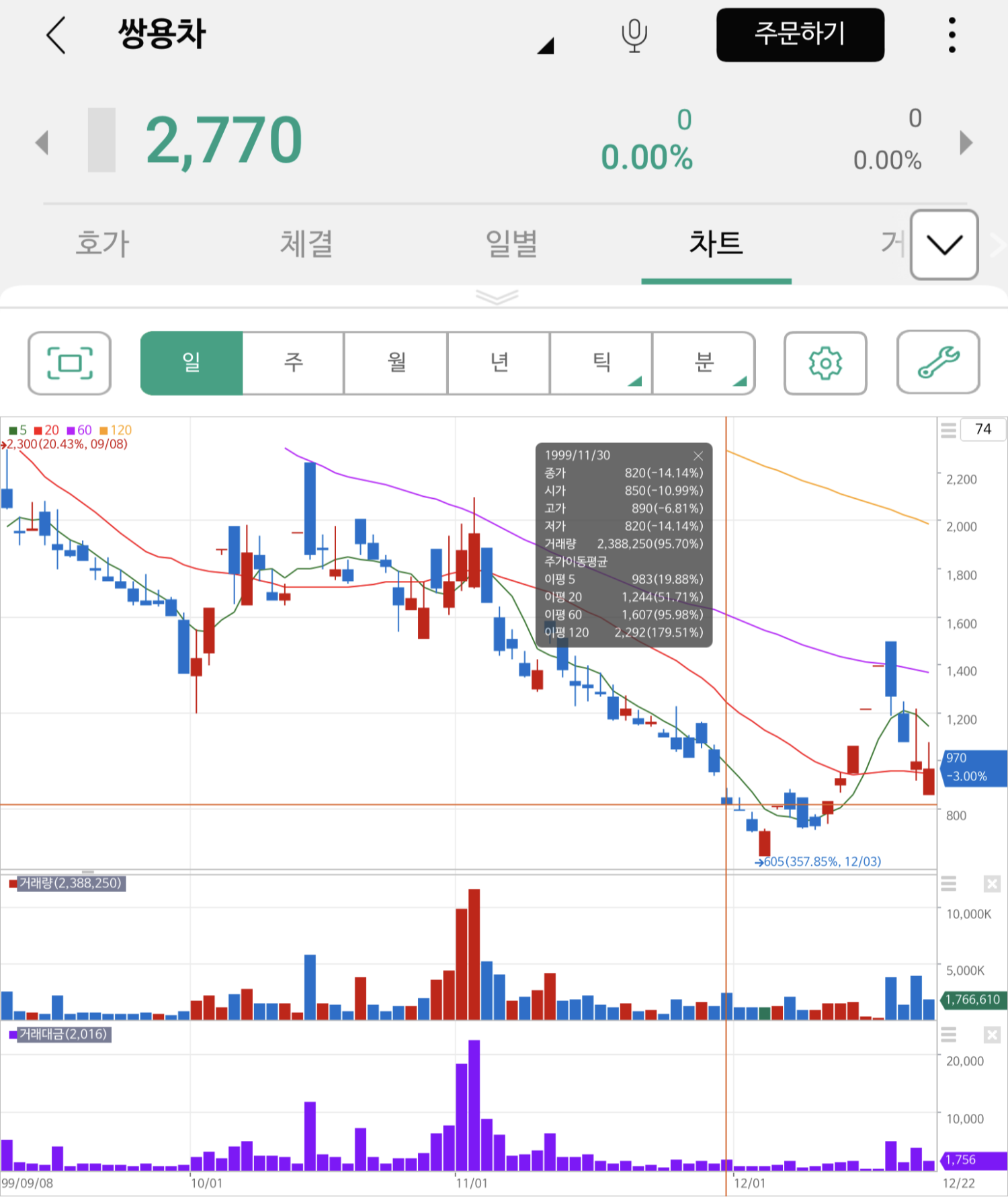Tap the 주문하기 order button

point(800,35)
